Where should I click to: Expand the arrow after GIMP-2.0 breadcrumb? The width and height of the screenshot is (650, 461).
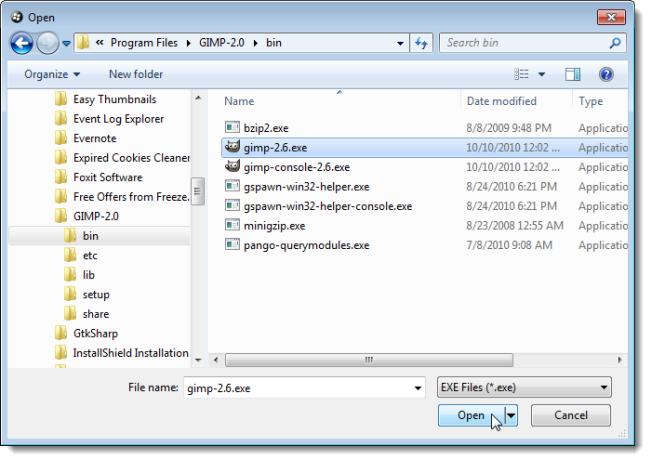tap(255, 43)
